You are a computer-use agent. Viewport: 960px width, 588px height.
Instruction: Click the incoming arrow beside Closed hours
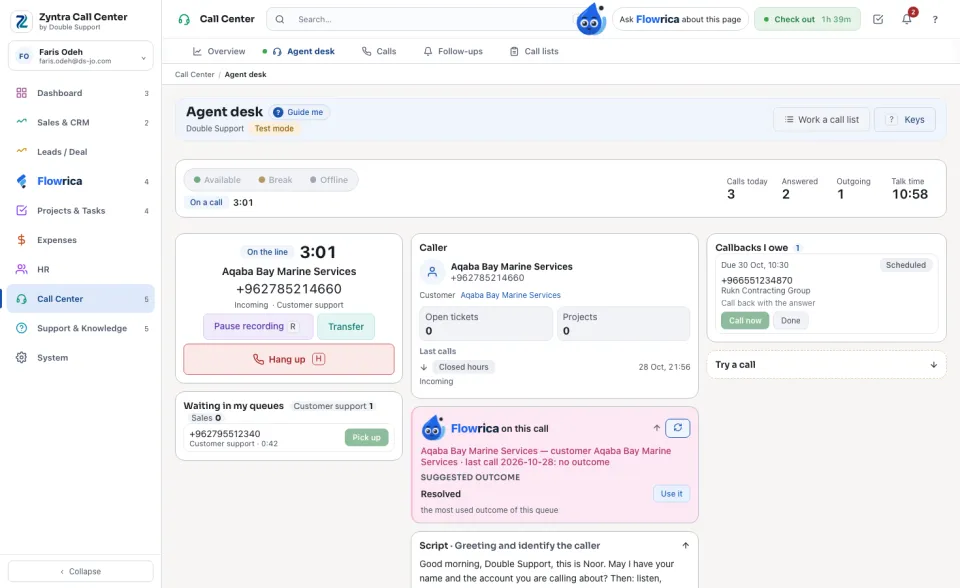coord(424,367)
